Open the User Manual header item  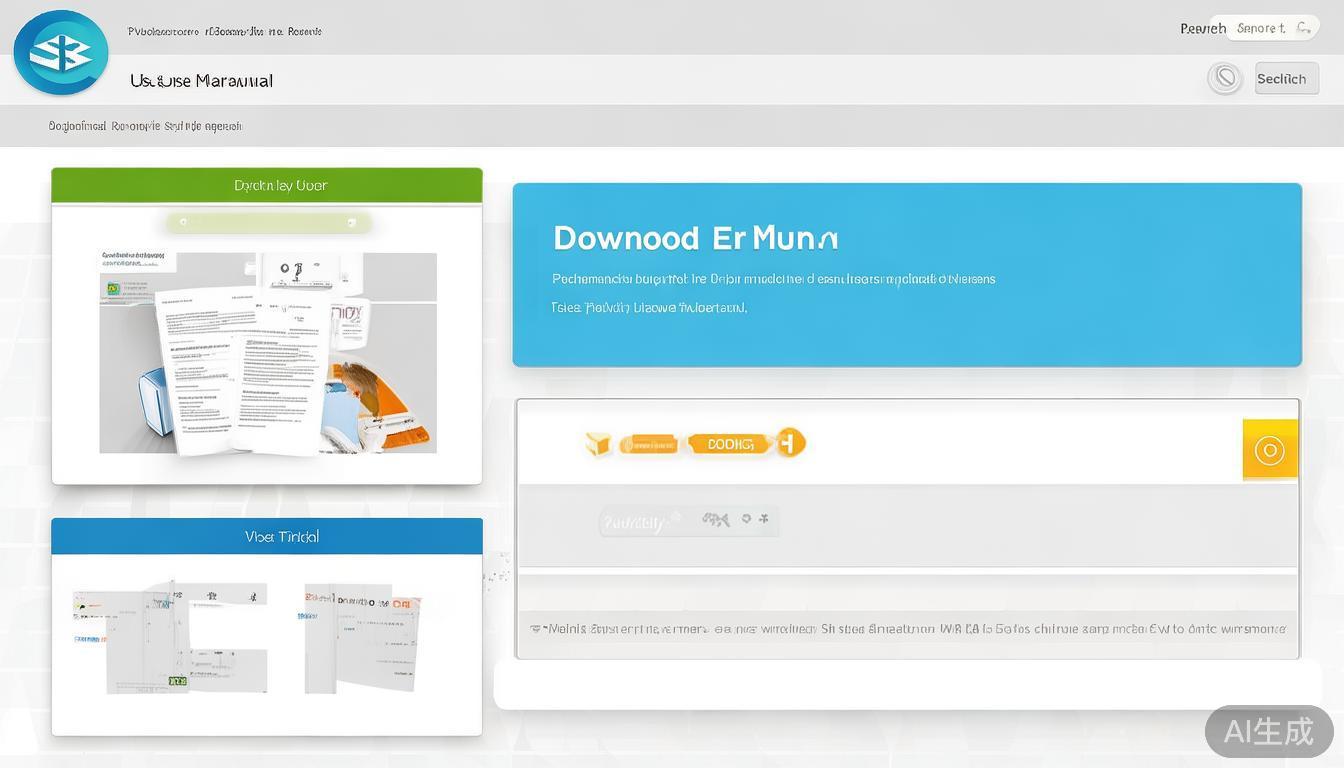[x=201, y=81]
